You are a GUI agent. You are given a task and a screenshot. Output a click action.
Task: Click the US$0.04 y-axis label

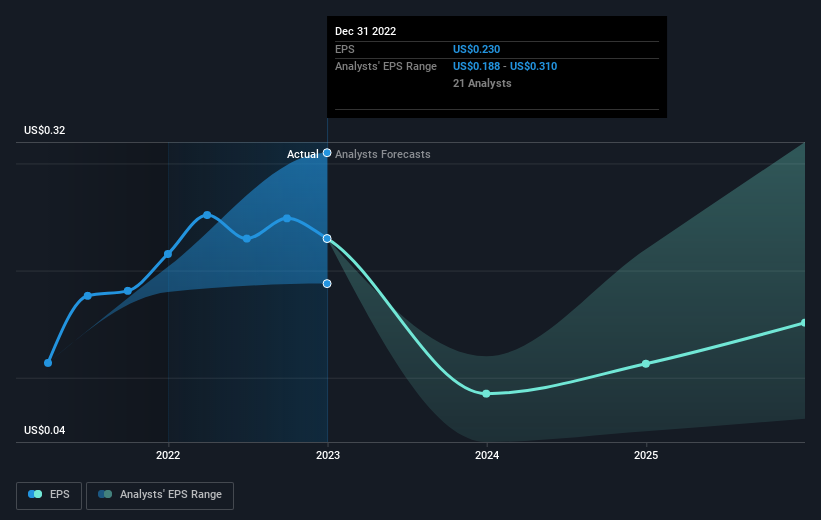45,430
